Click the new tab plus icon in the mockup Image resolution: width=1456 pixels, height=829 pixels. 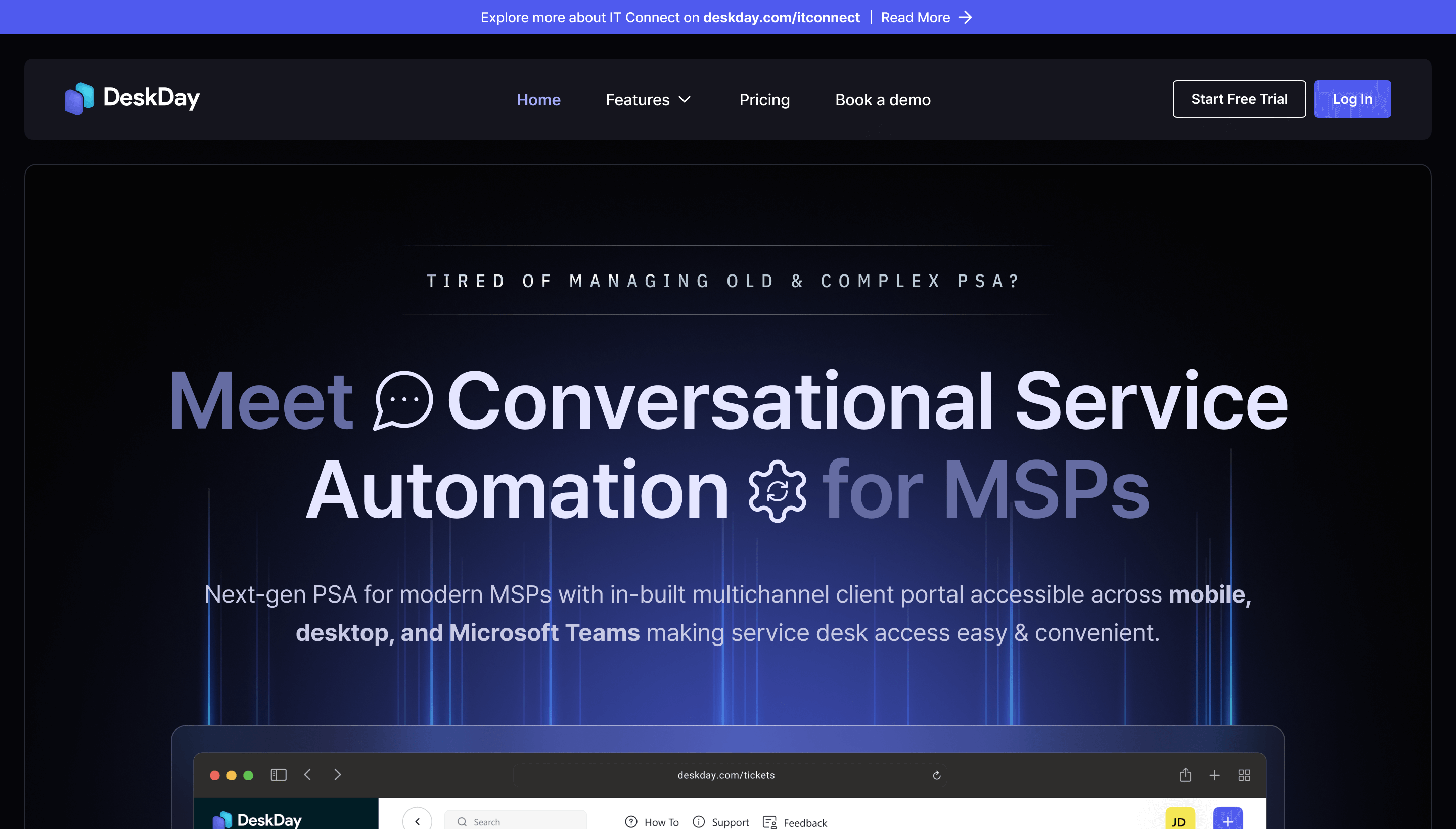1214,774
